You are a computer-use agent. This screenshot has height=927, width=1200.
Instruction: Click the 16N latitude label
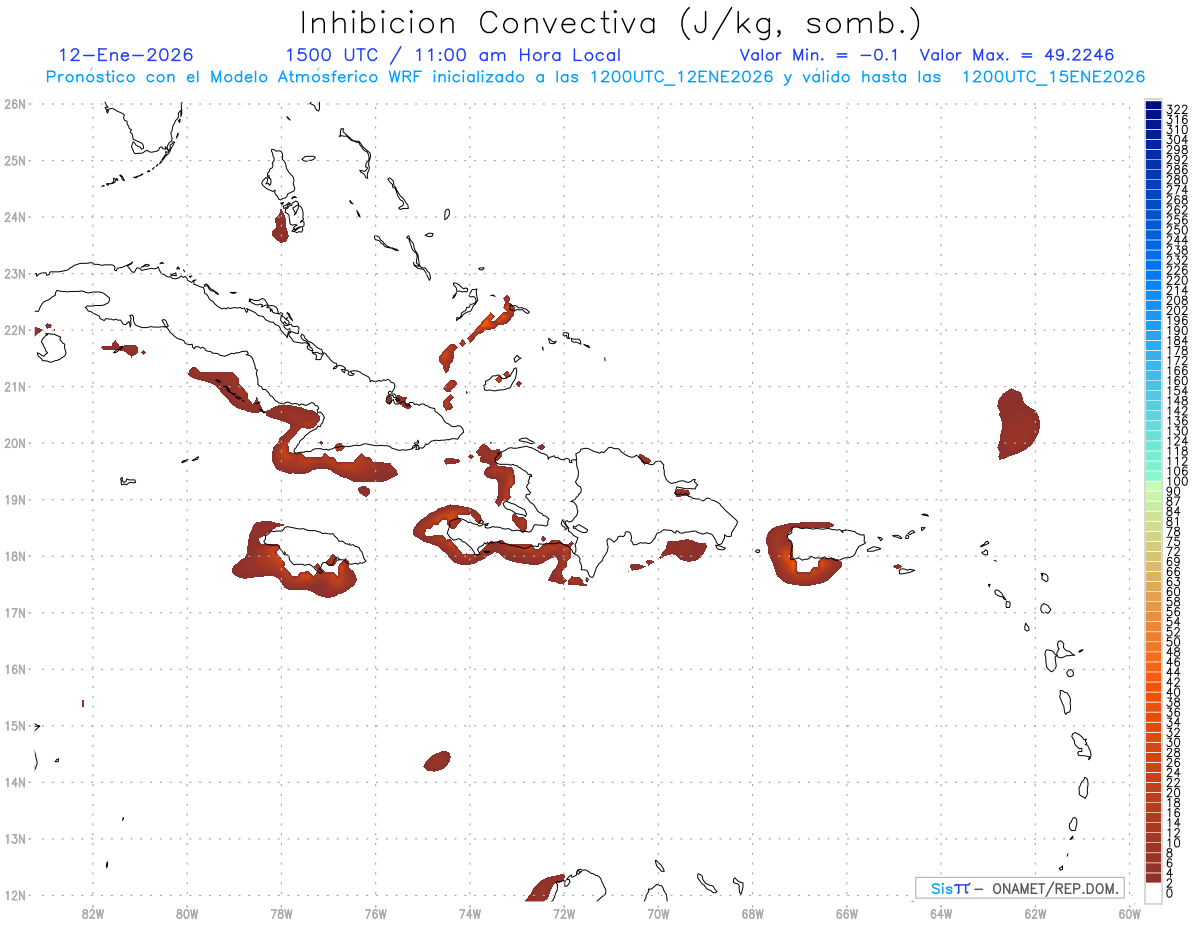[15, 669]
